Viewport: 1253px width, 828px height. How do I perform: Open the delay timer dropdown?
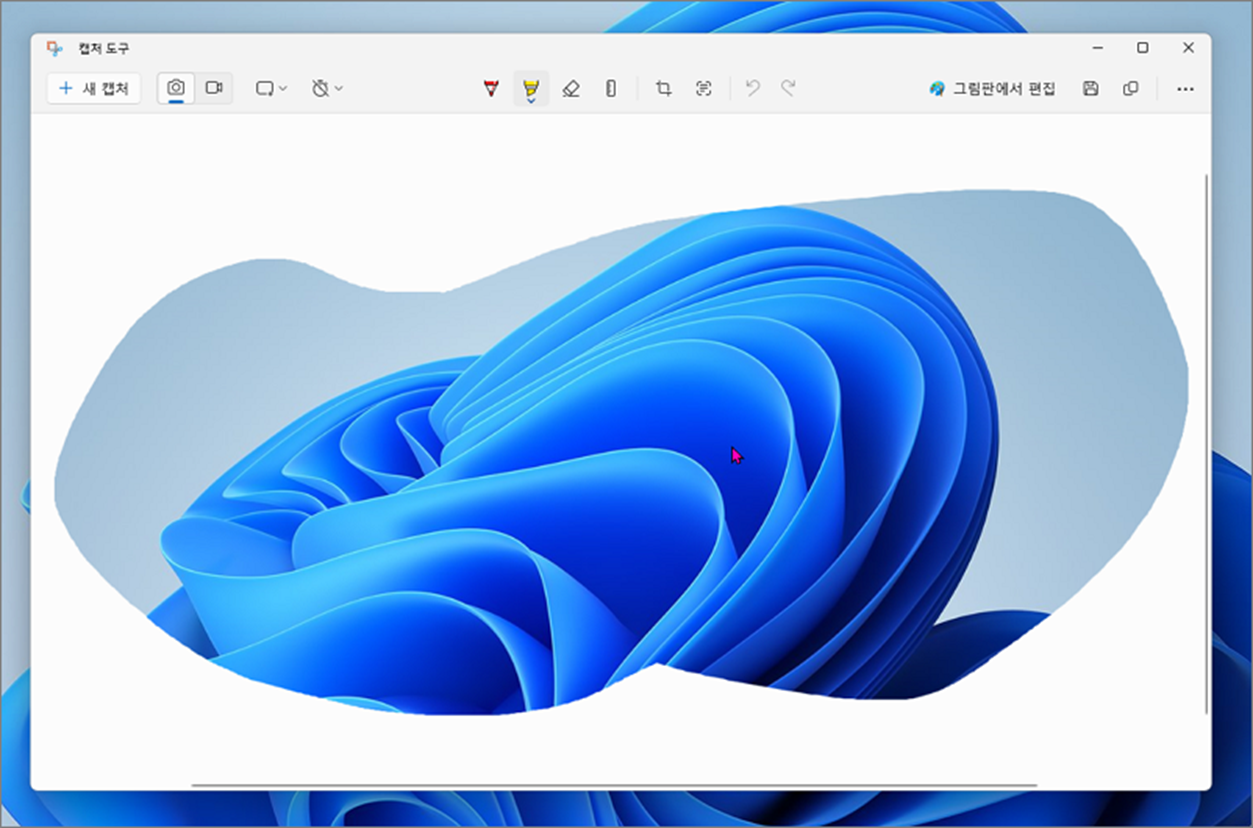[x=327, y=88]
